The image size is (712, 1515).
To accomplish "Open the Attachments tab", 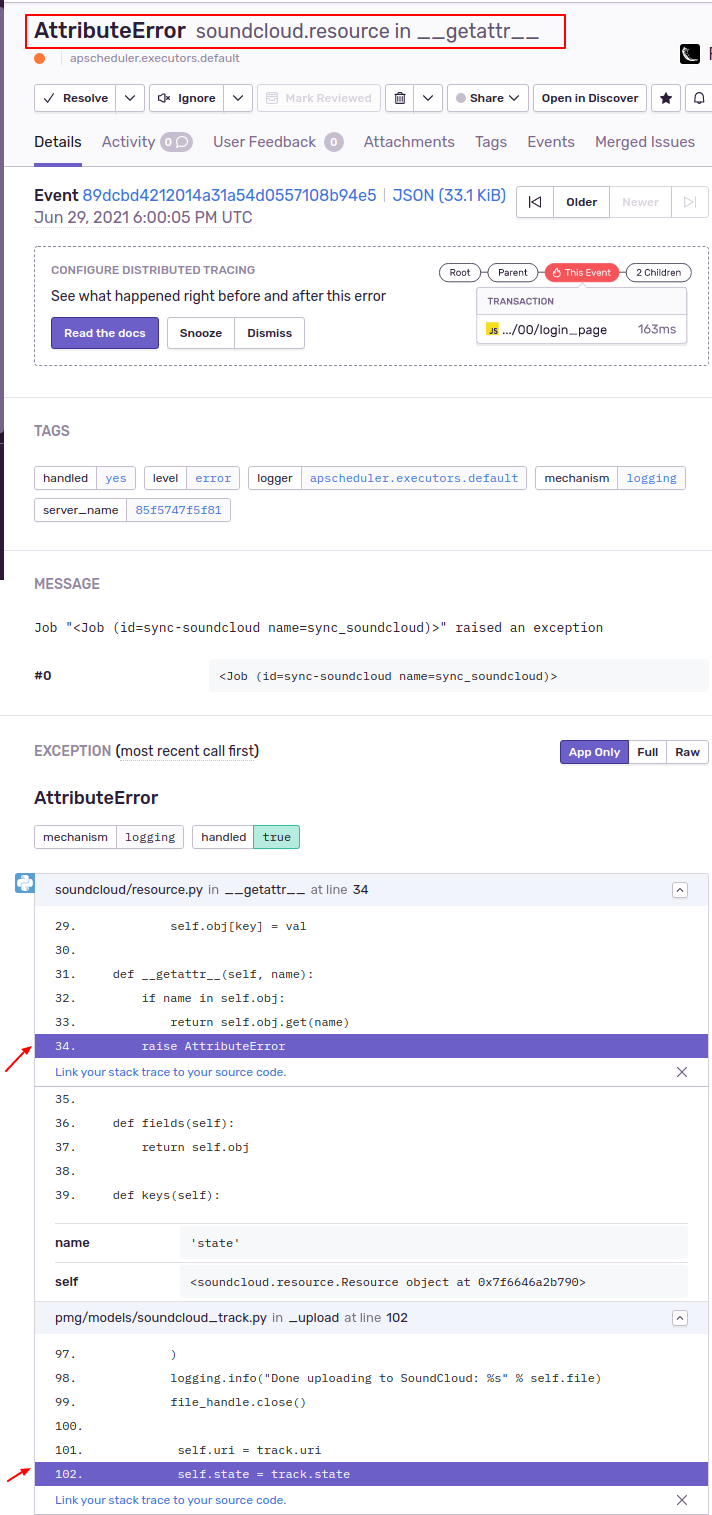I will [409, 142].
